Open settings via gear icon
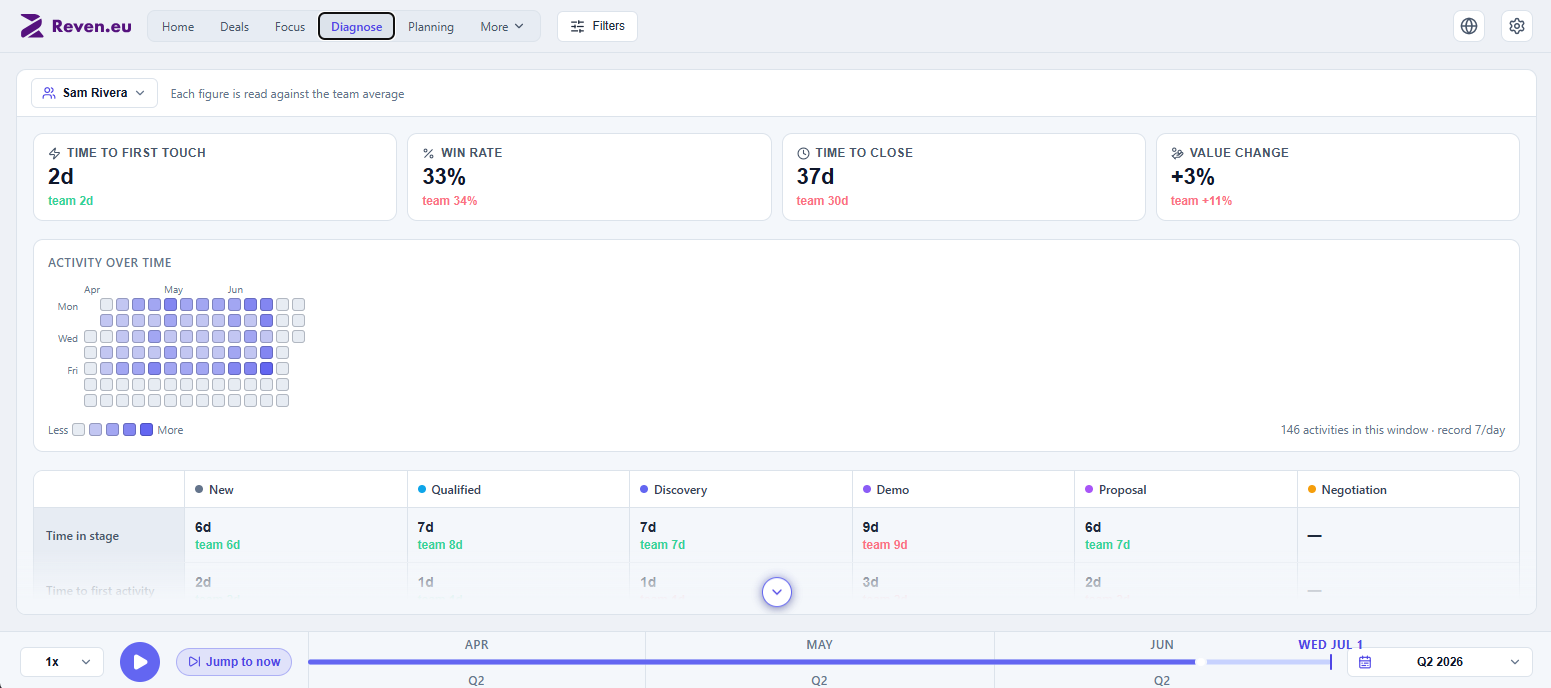This screenshot has height=688, width=1551. click(x=1517, y=26)
